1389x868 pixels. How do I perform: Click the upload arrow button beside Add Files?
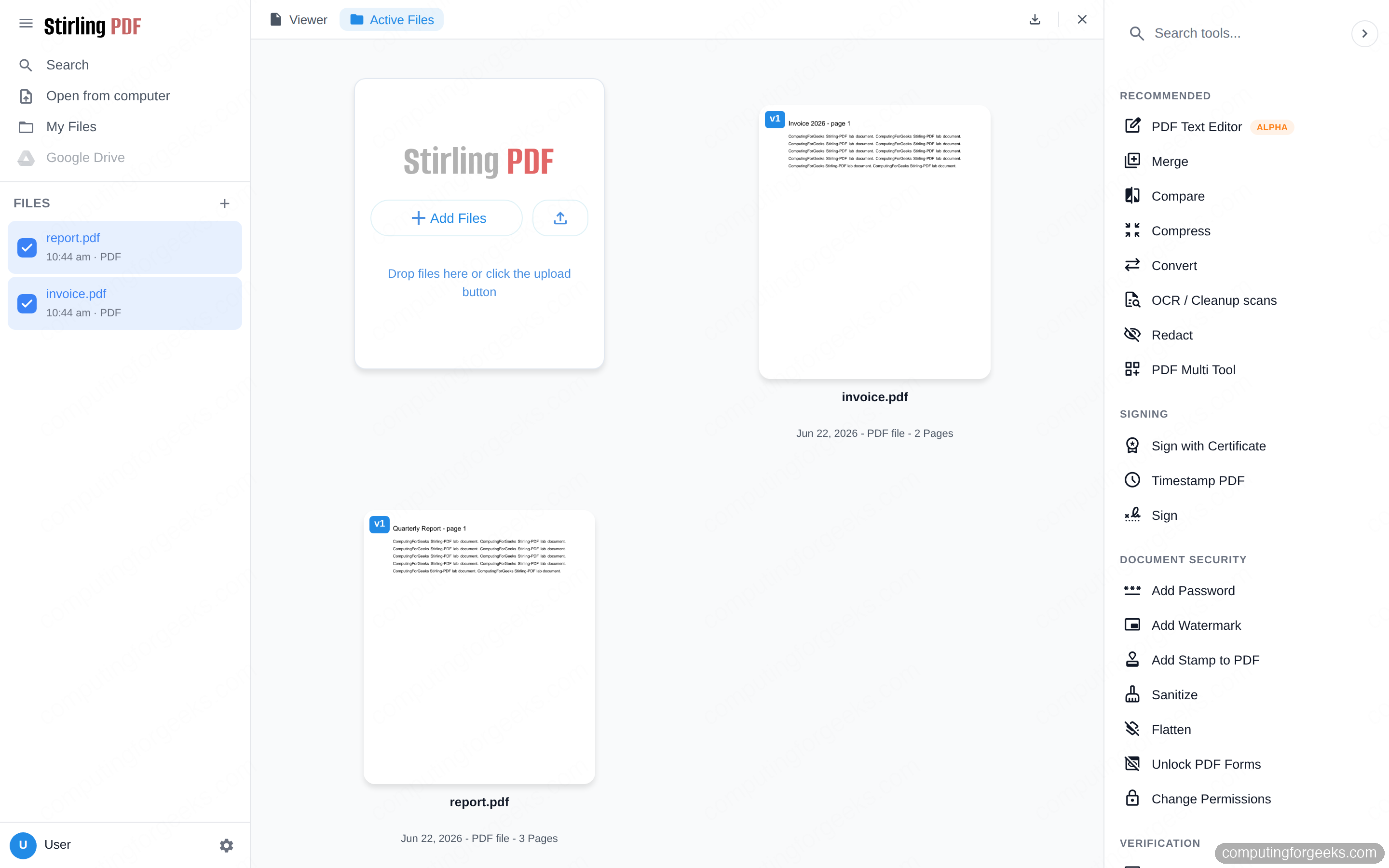pyautogui.click(x=560, y=218)
